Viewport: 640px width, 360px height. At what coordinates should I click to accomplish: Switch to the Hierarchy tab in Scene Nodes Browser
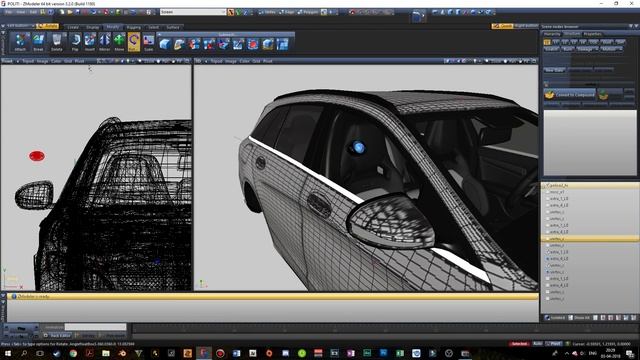click(x=552, y=34)
